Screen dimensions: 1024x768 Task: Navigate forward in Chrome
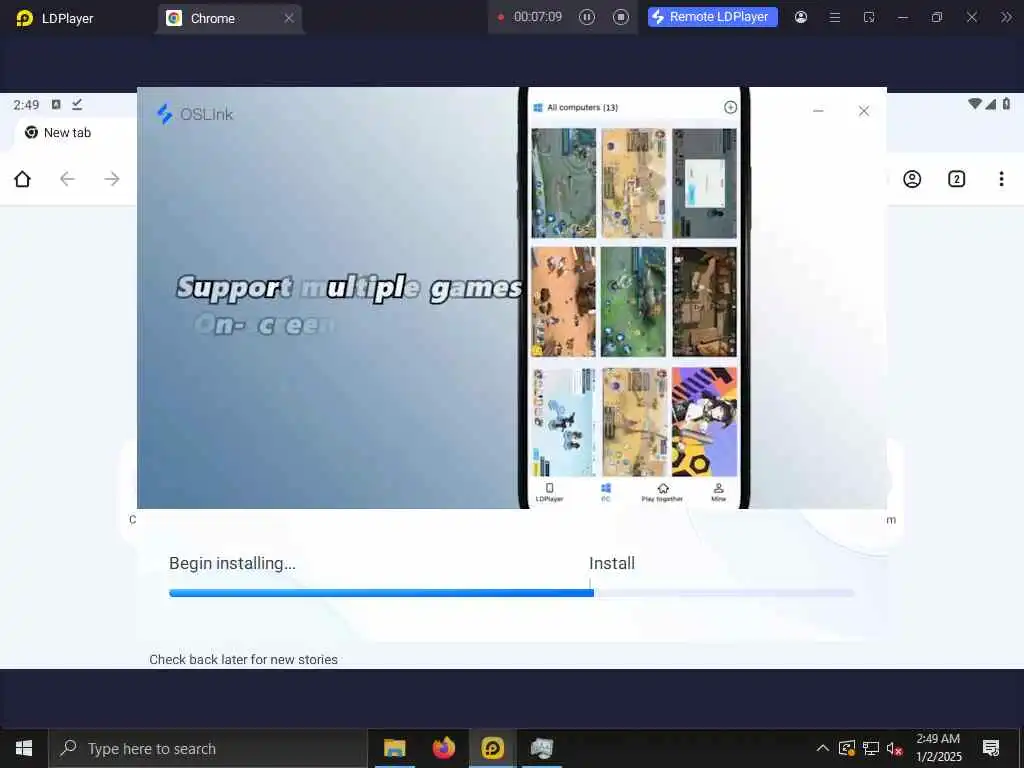(x=112, y=179)
